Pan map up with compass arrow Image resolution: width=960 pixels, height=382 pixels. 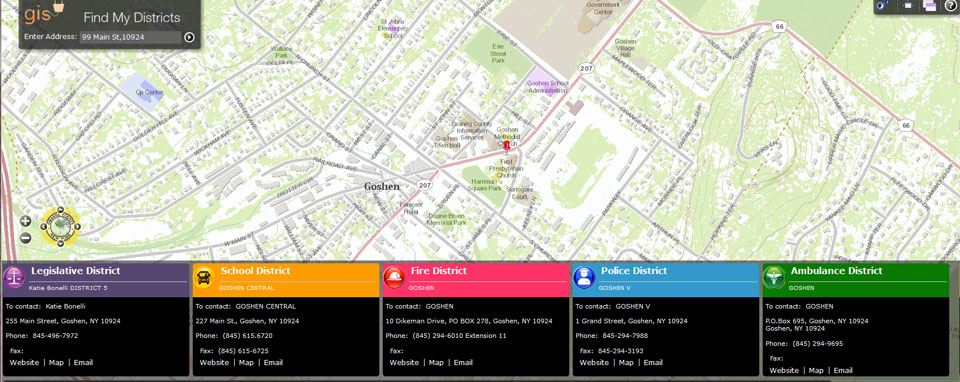(x=60, y=210)
